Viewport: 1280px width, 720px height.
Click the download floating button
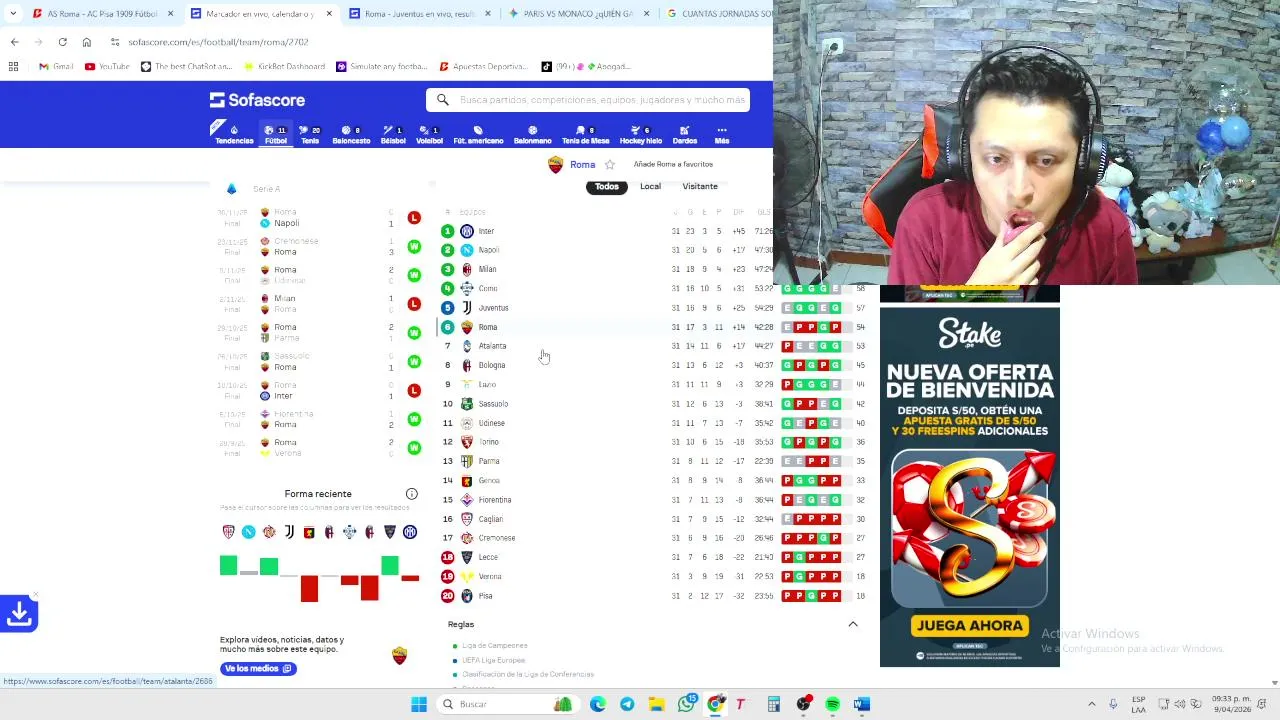(x=19, y=613)
